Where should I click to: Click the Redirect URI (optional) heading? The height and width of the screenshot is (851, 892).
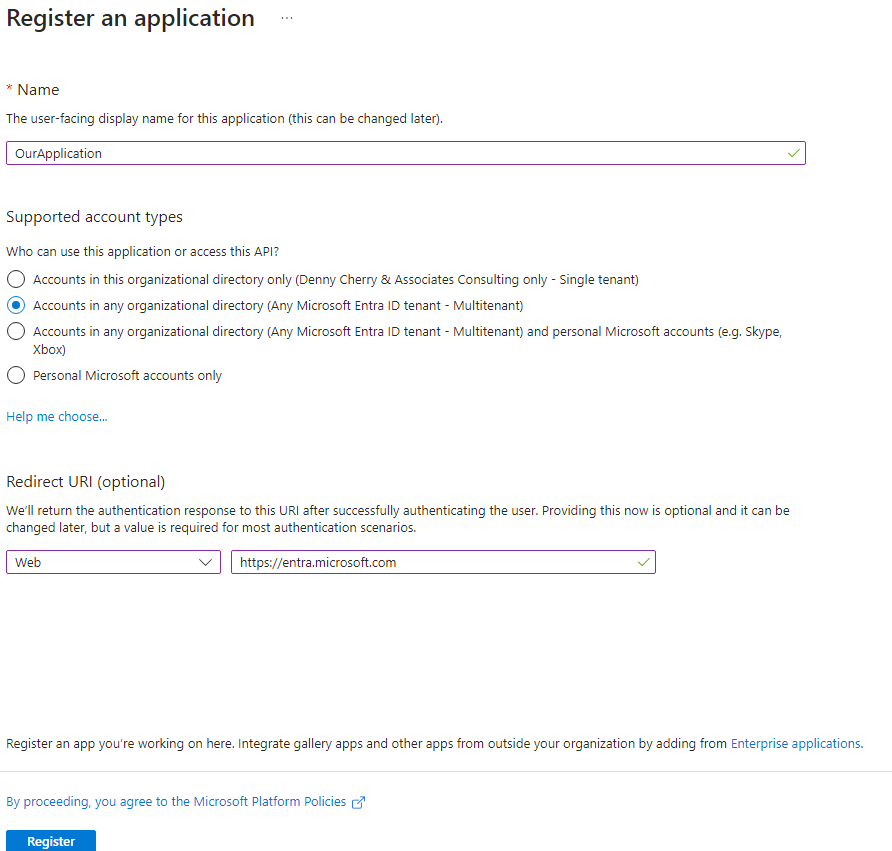point(85,482)
